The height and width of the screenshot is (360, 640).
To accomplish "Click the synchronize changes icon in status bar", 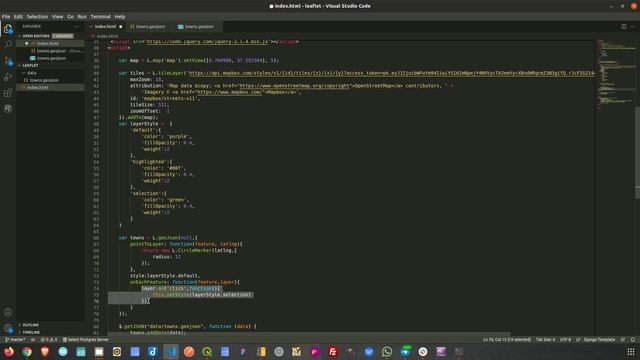I will tap(33, 340).
